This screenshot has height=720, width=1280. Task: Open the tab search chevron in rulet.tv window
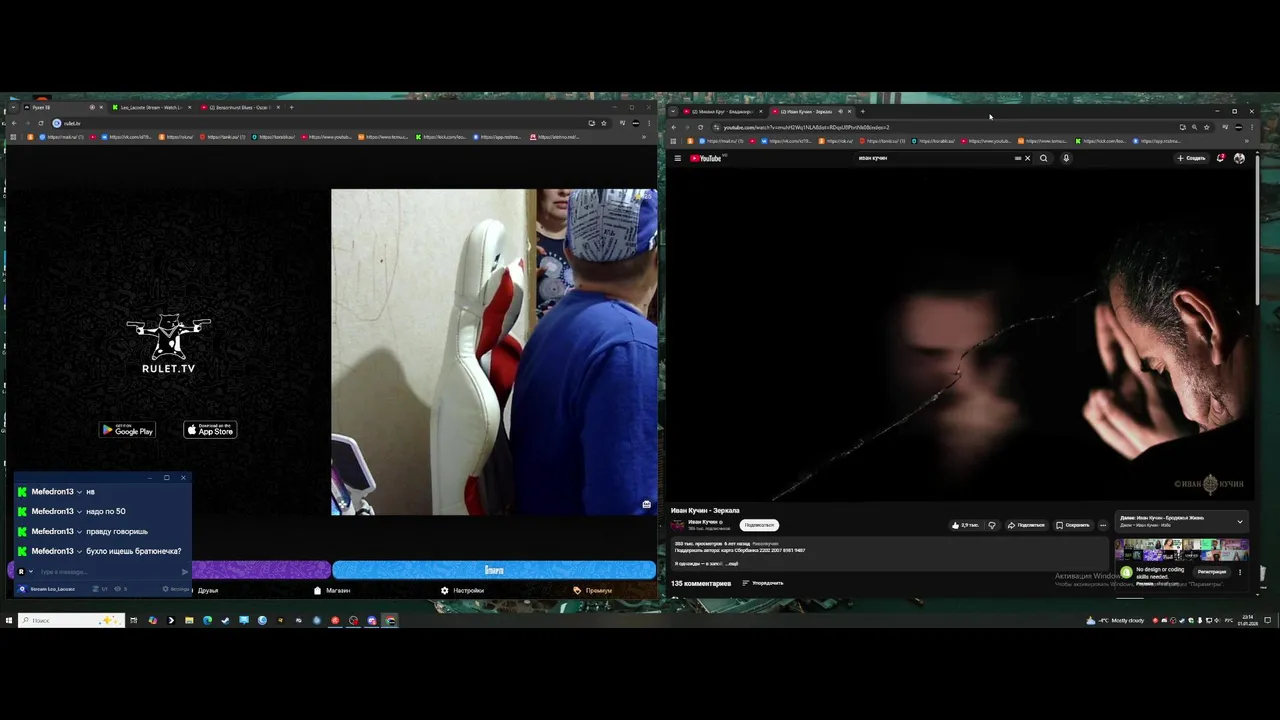click(13, 107)
